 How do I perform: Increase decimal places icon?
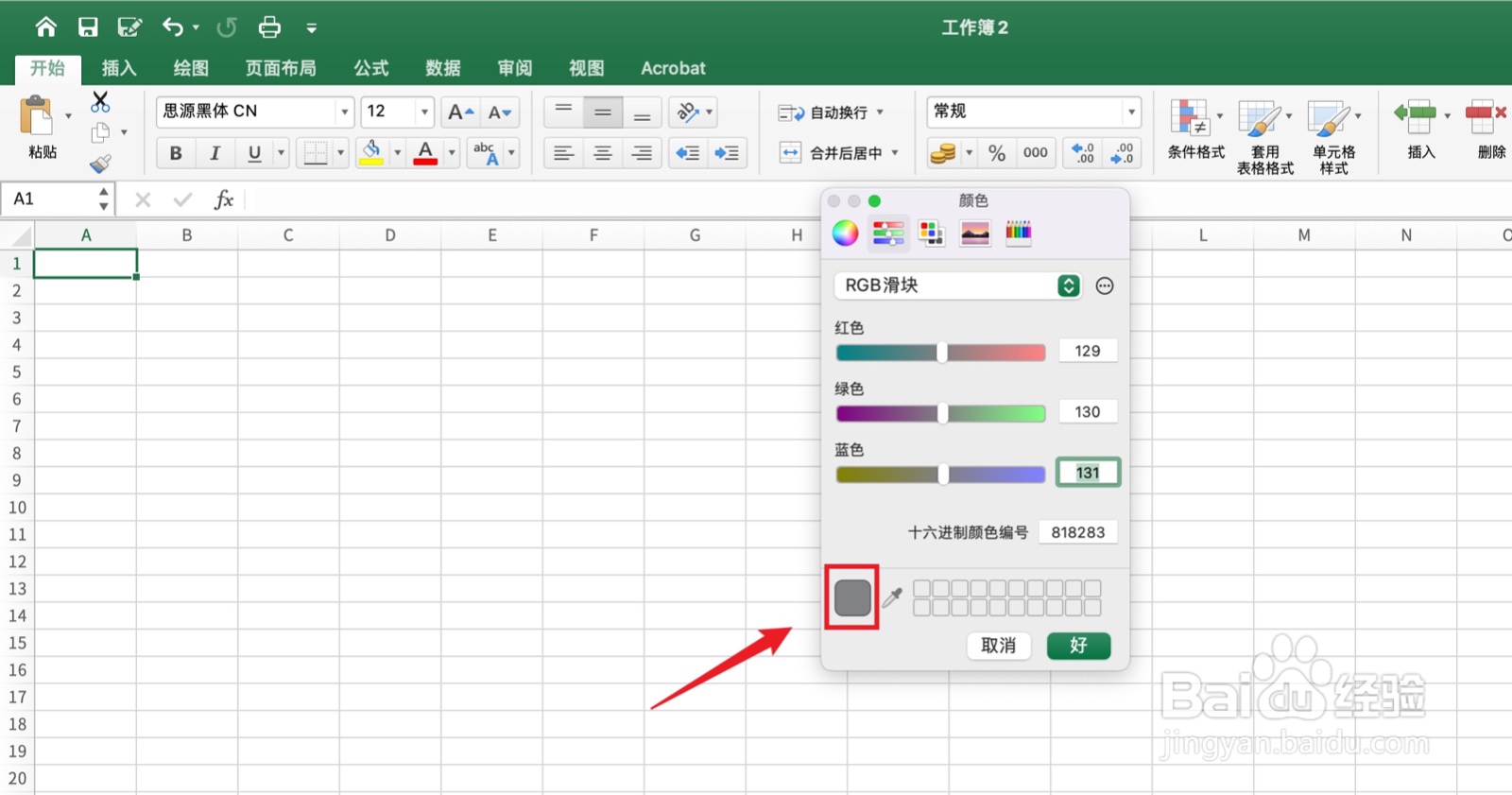[x=1083, y=152]
